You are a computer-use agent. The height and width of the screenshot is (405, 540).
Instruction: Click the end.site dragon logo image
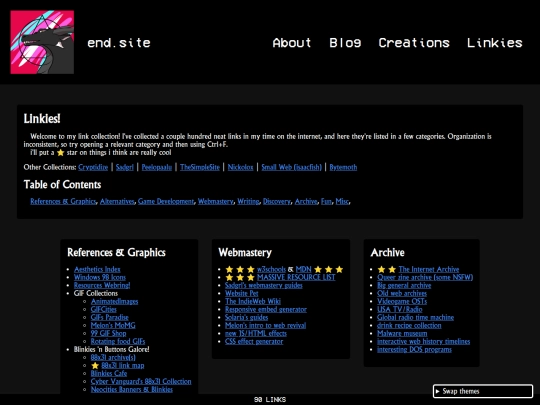[42, 42]
